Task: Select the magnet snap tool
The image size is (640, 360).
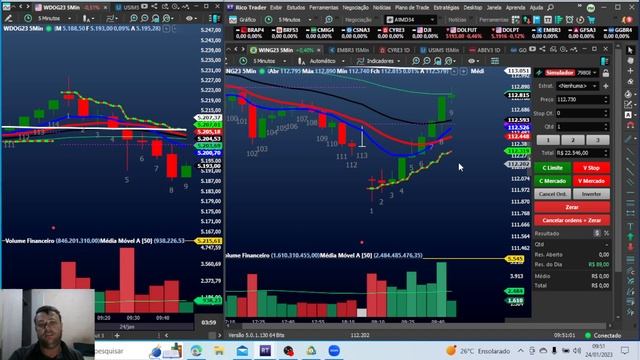Action: tap(630, 125)
